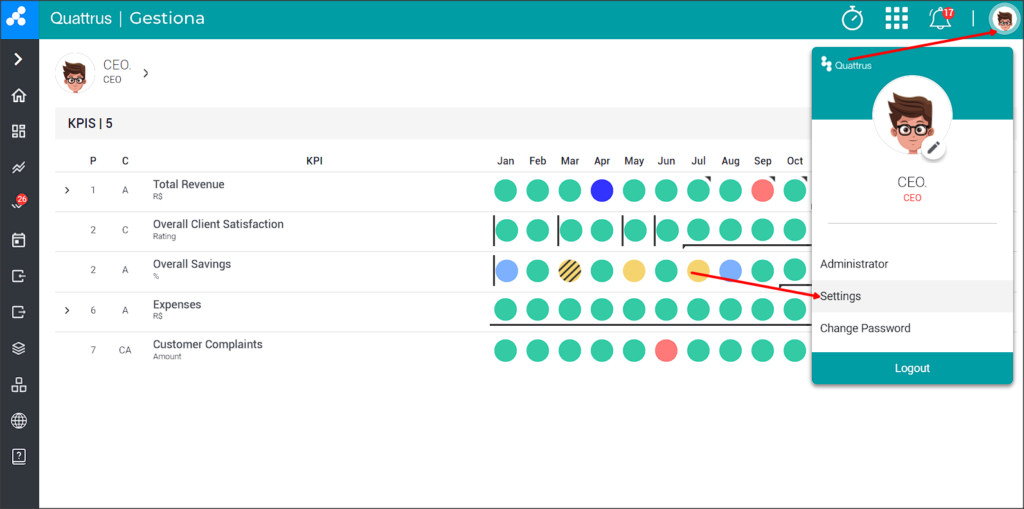Open the help question mark sidebar icon
Image resolution: width=1024 pixels, height=509 pixels.
pos(19,457)
